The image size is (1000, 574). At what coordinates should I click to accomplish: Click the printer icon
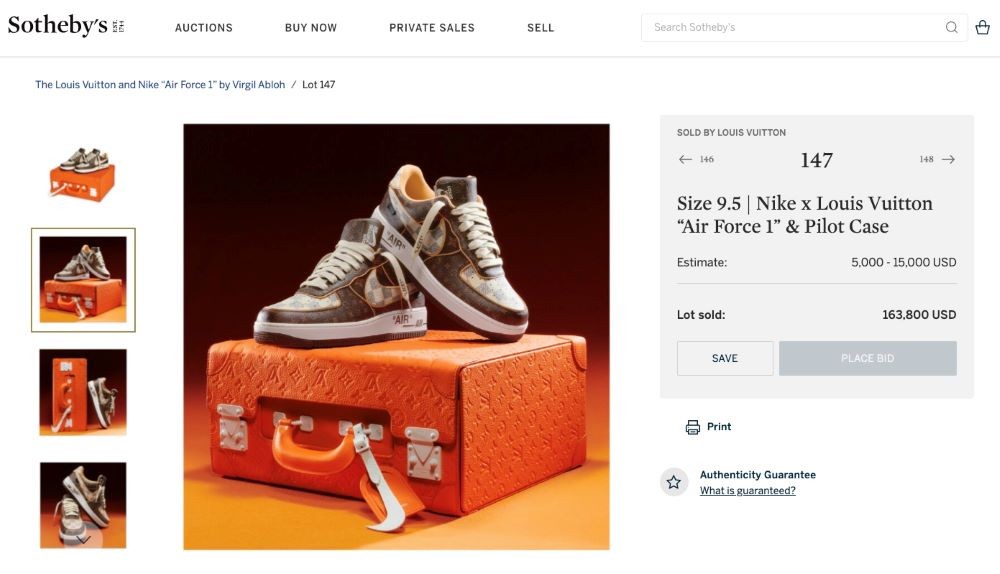(693, 427)
